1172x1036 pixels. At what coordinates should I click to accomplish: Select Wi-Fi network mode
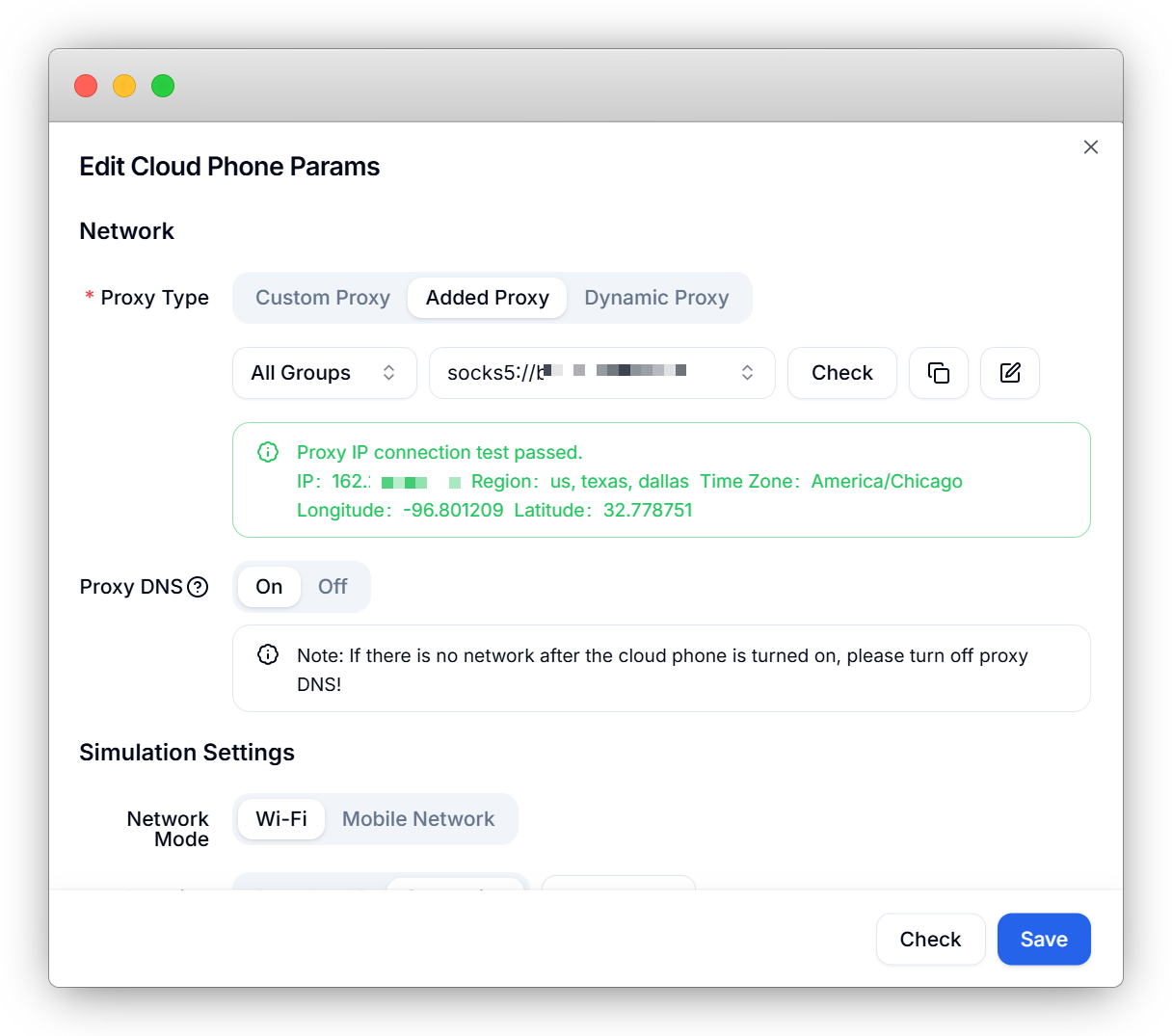281,819
